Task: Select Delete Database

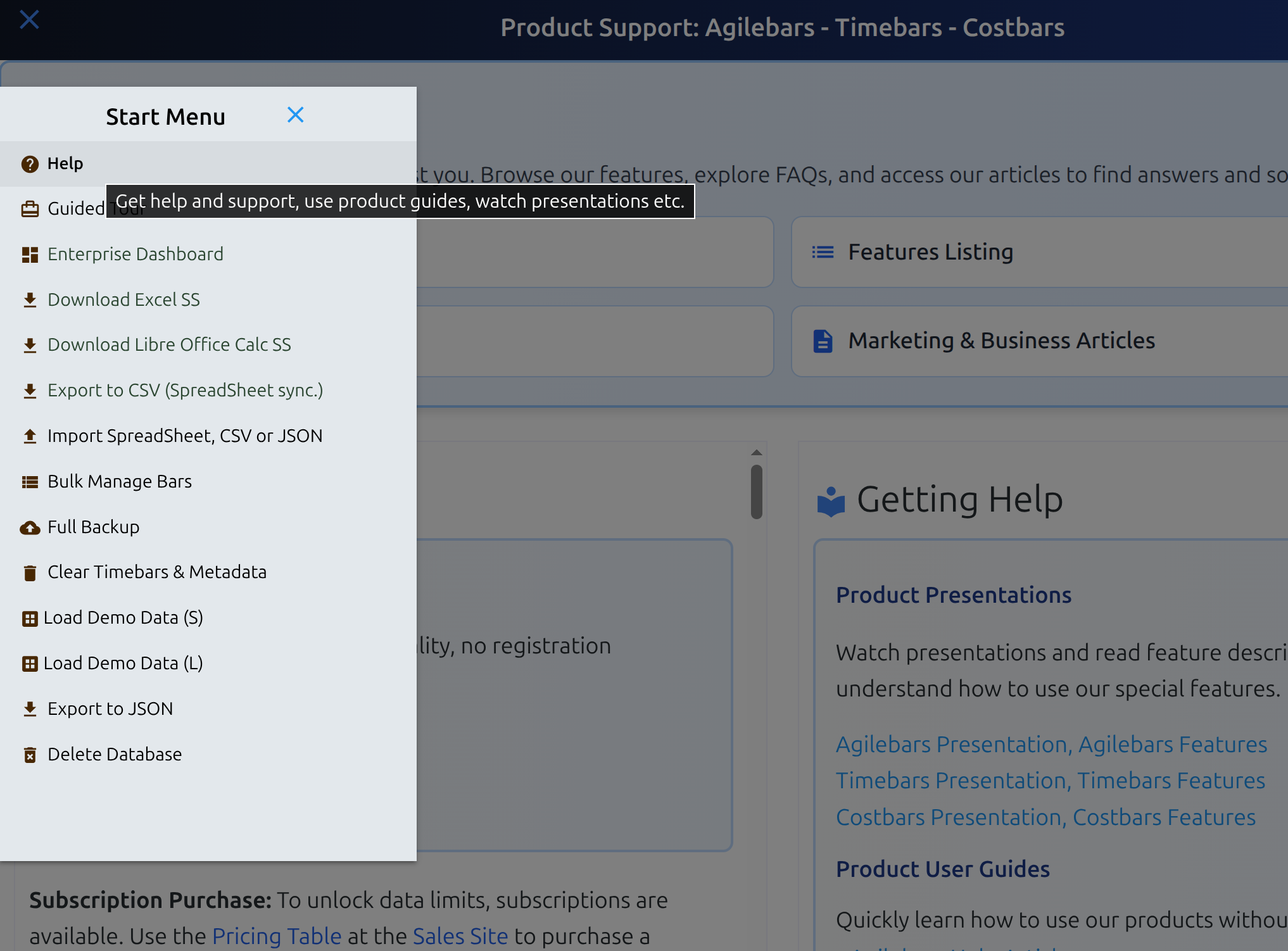Action: (x=208, y=754)
